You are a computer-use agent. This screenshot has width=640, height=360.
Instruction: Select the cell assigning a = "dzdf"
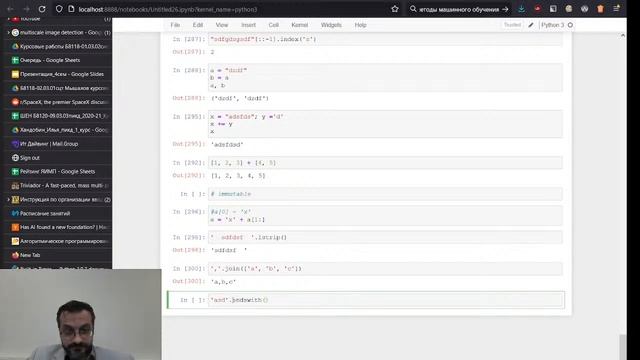click(385, 78)
